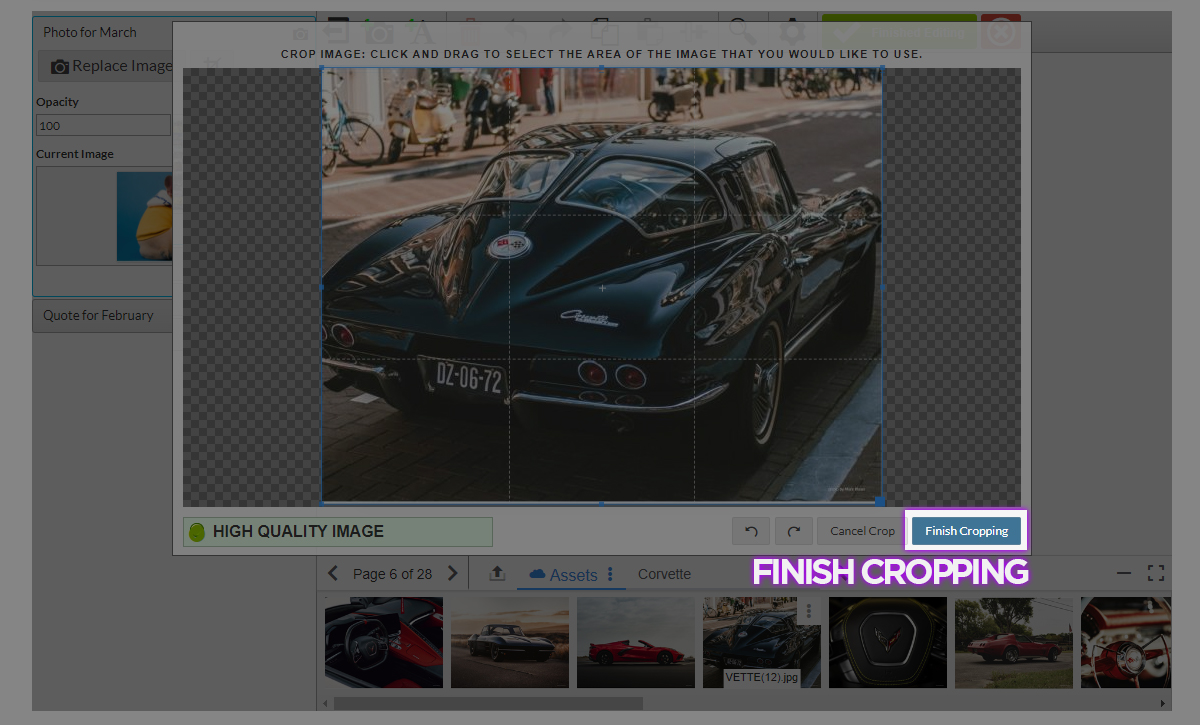Go to the next assets page
Viewport: 1200px width, 725px height.
click(453, 574)
